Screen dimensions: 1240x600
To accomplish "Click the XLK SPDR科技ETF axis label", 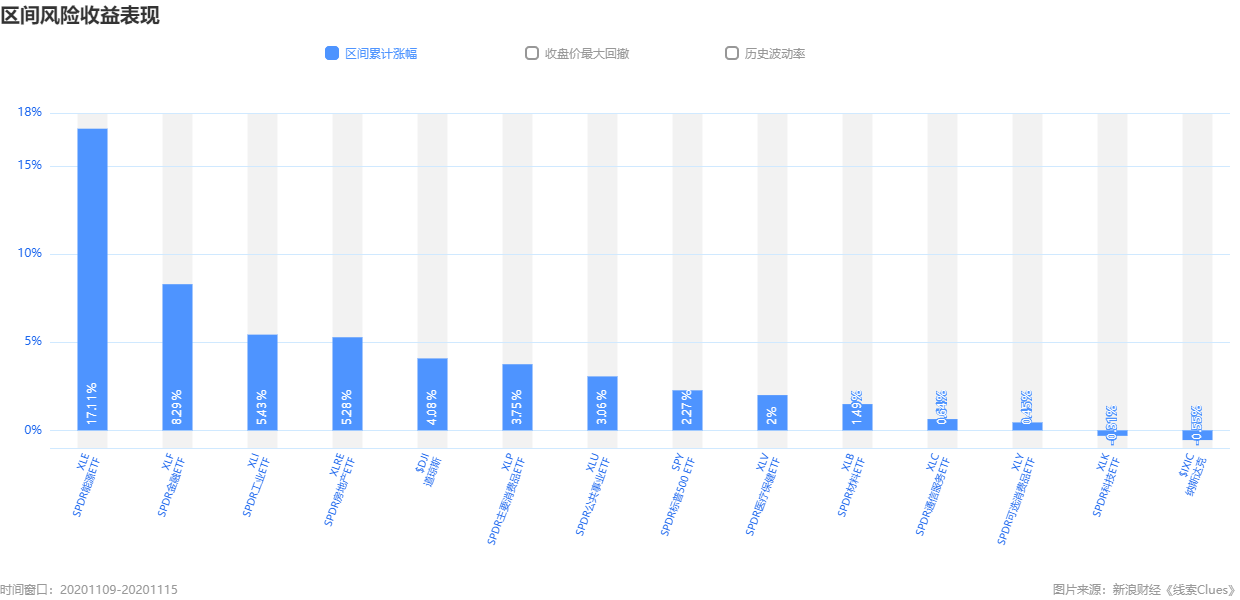I will [1112, 484].
